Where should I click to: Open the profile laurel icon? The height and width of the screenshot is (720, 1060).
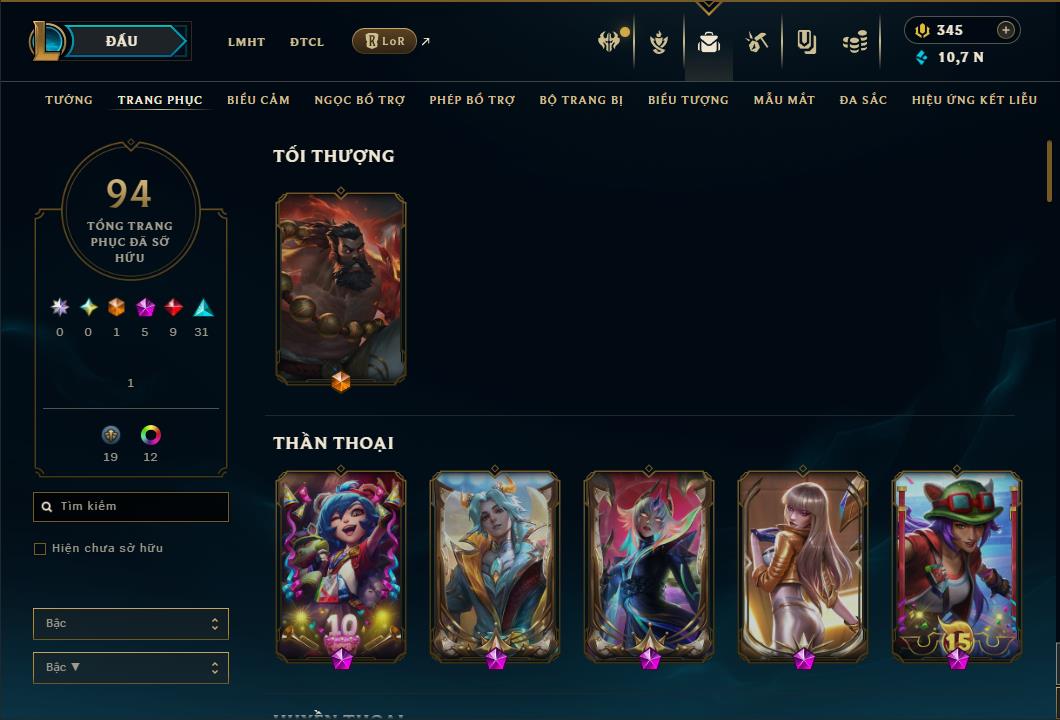coord(658,42)
